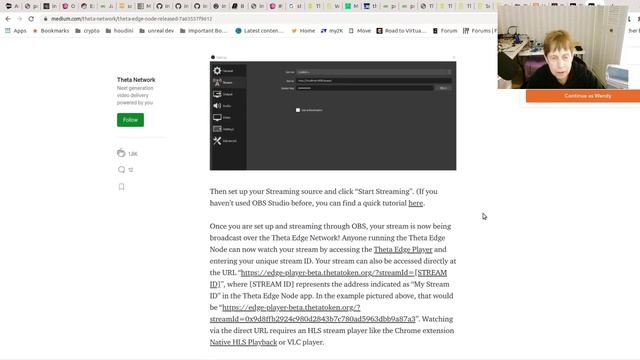Open the Theta Network author profile
The height and width of the screenshot is (360, 640).
(136, 80)
